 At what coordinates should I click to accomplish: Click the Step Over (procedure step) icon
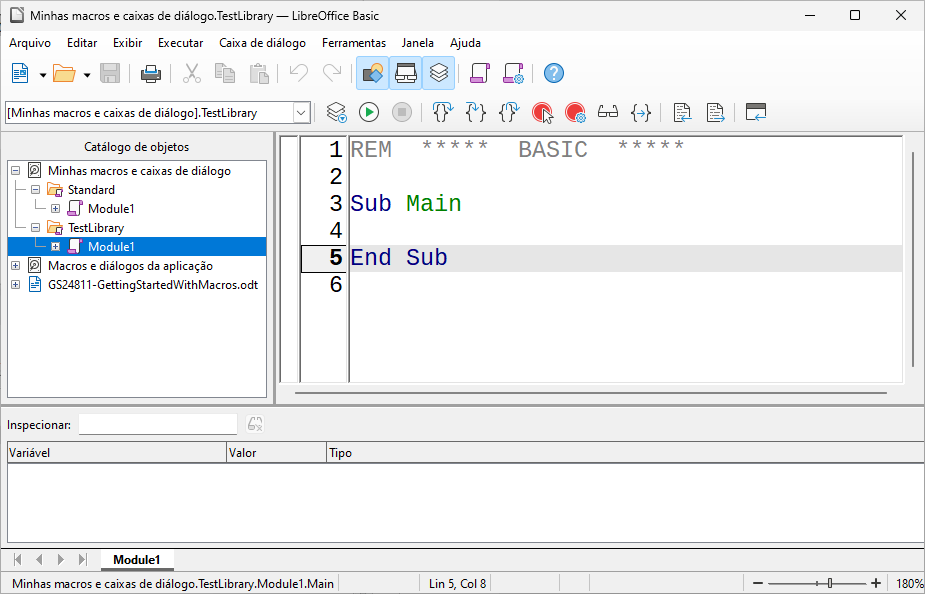[442, 112]
